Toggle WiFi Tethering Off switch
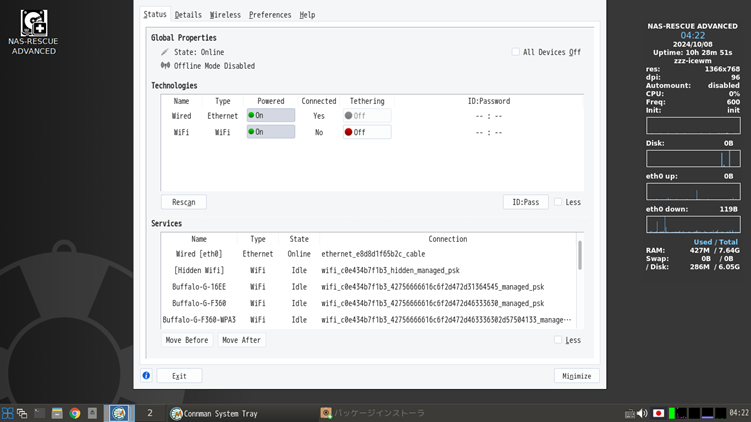751x422 pixels. pyautogui.click(x=367, y=132)
